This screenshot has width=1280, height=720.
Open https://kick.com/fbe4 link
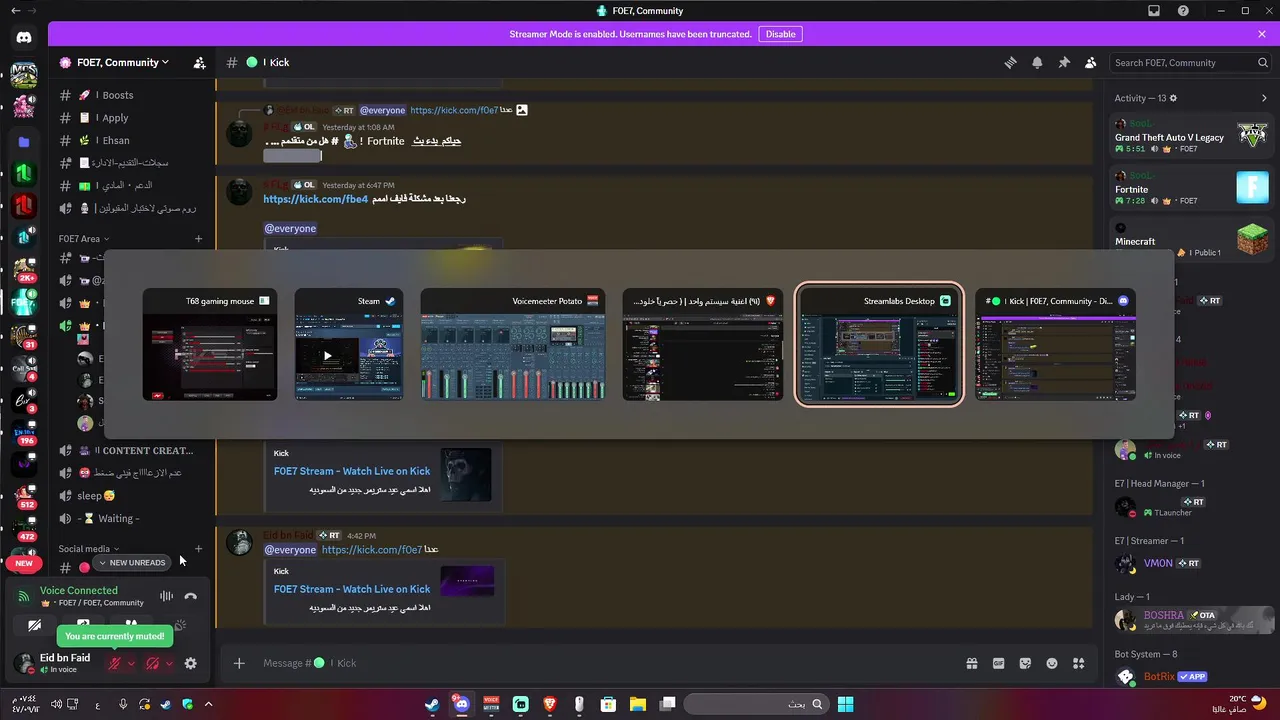[x=316, y=199]
